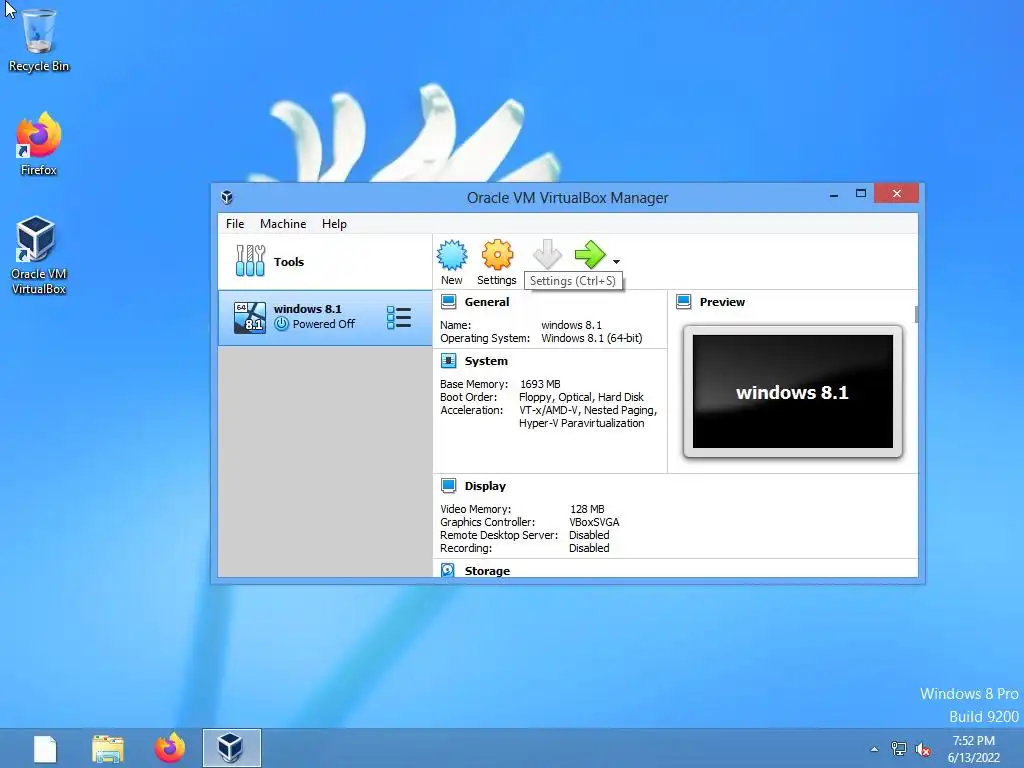This screenshot has width=1024, height=768.
Task: Open the Machine menu
Action: coord(283,223)
